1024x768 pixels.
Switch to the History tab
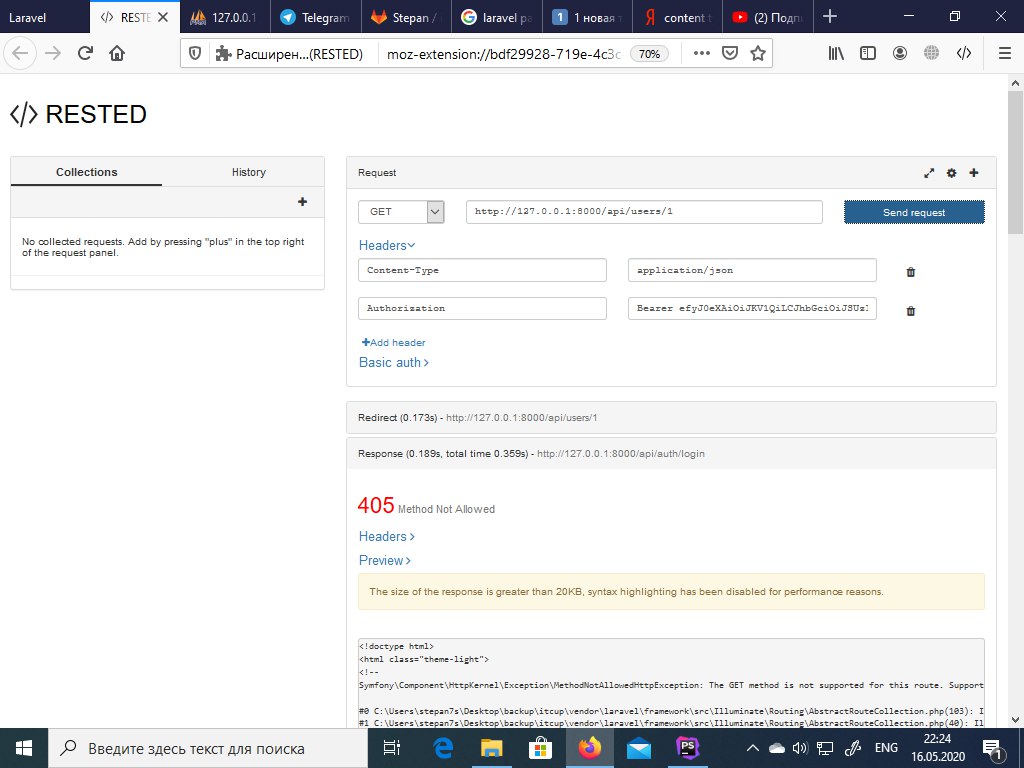tap(249, 172)
